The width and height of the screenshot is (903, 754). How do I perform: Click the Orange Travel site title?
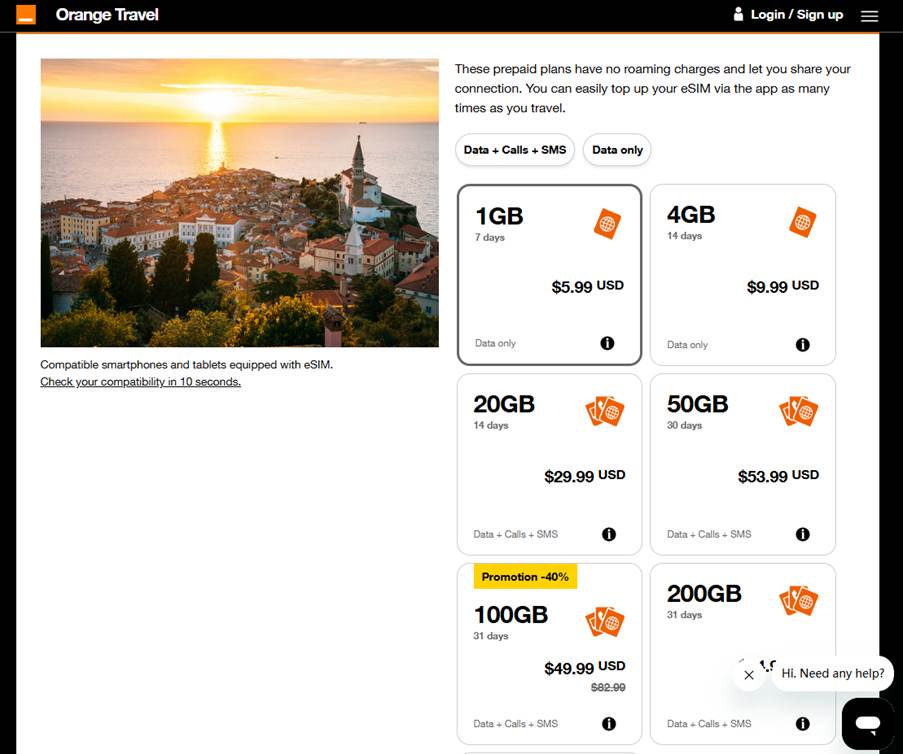pyautogui.click(x=107, y=15)
